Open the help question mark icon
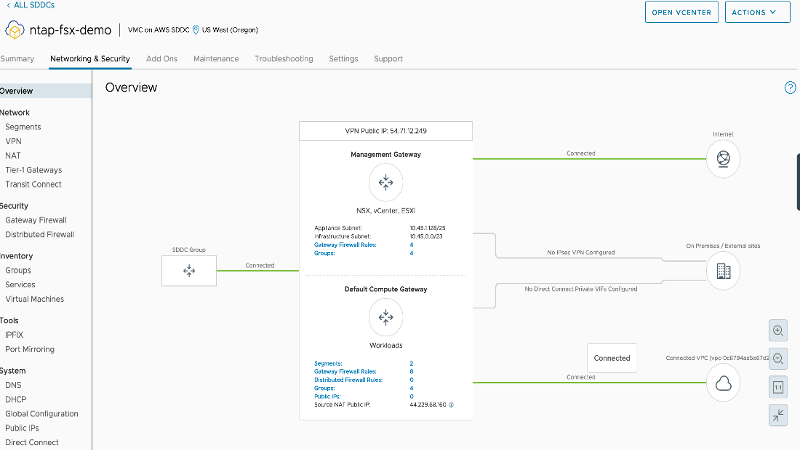Viewport: 800px width, 450px height. click(790, 88)
